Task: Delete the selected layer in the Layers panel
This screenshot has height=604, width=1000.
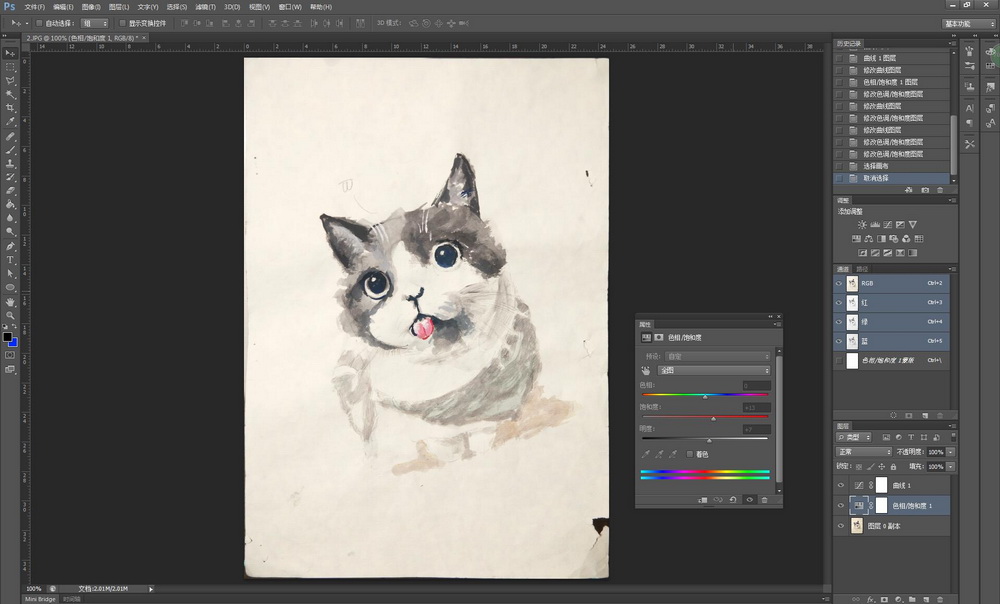Action: tap(940, 600)
